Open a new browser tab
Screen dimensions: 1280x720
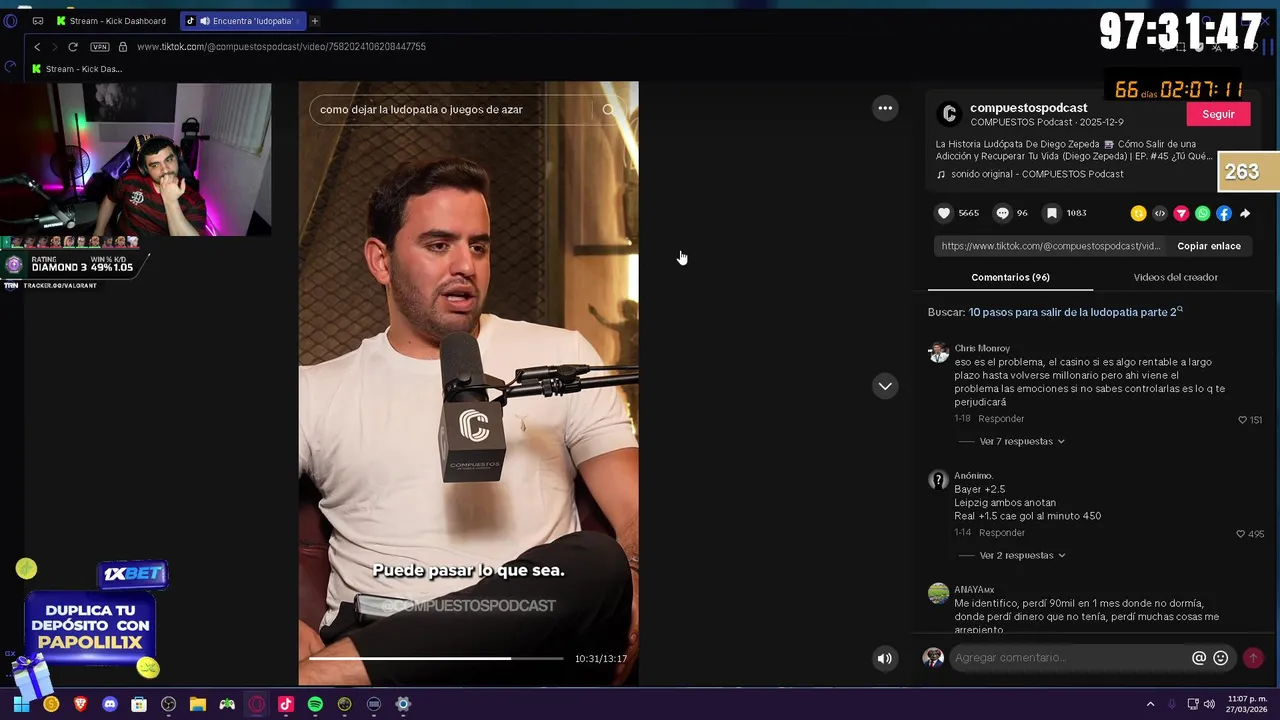pos(314,21)
